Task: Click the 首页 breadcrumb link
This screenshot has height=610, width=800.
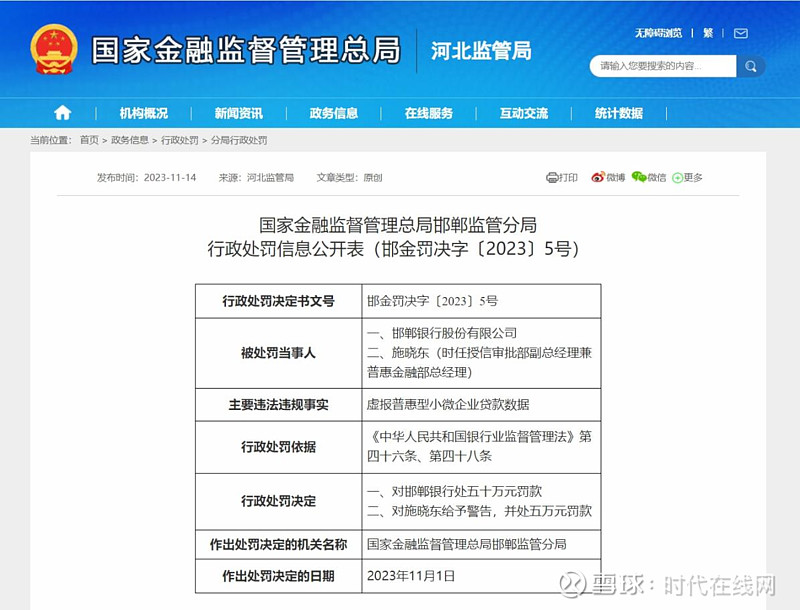Action: 89,140
